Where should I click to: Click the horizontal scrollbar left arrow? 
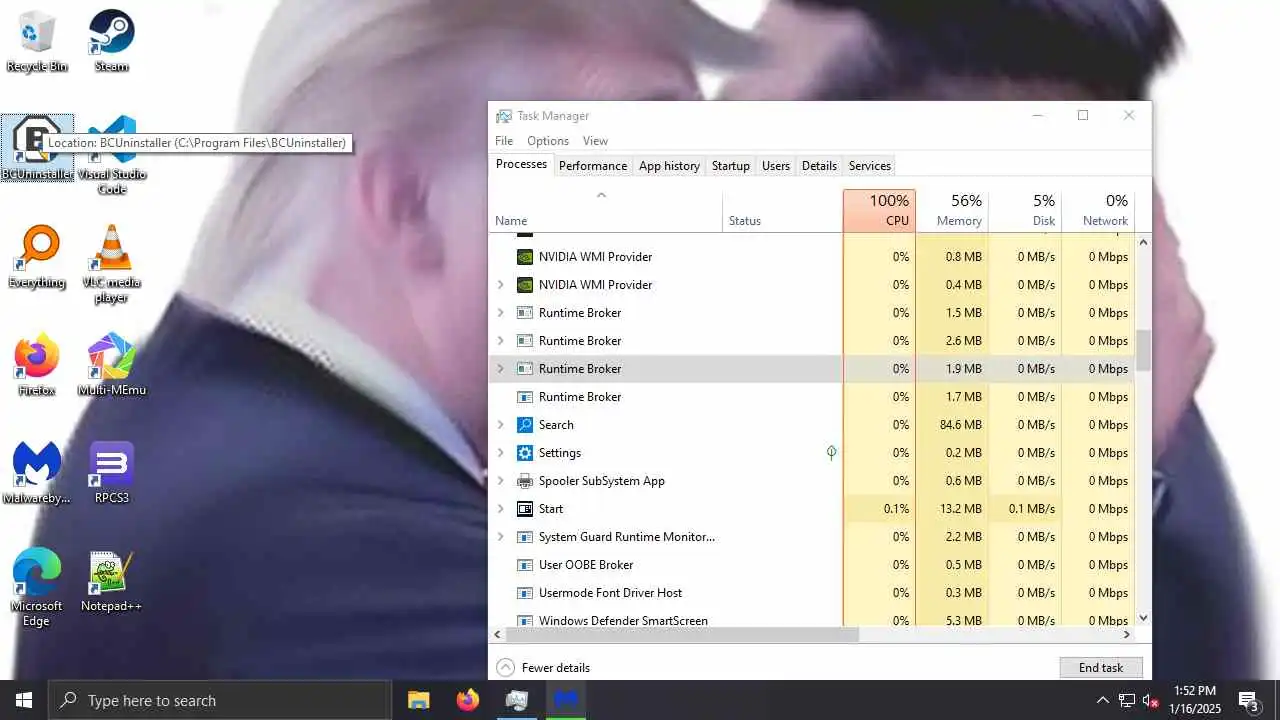pyautogui.click(x=498, y=635)
